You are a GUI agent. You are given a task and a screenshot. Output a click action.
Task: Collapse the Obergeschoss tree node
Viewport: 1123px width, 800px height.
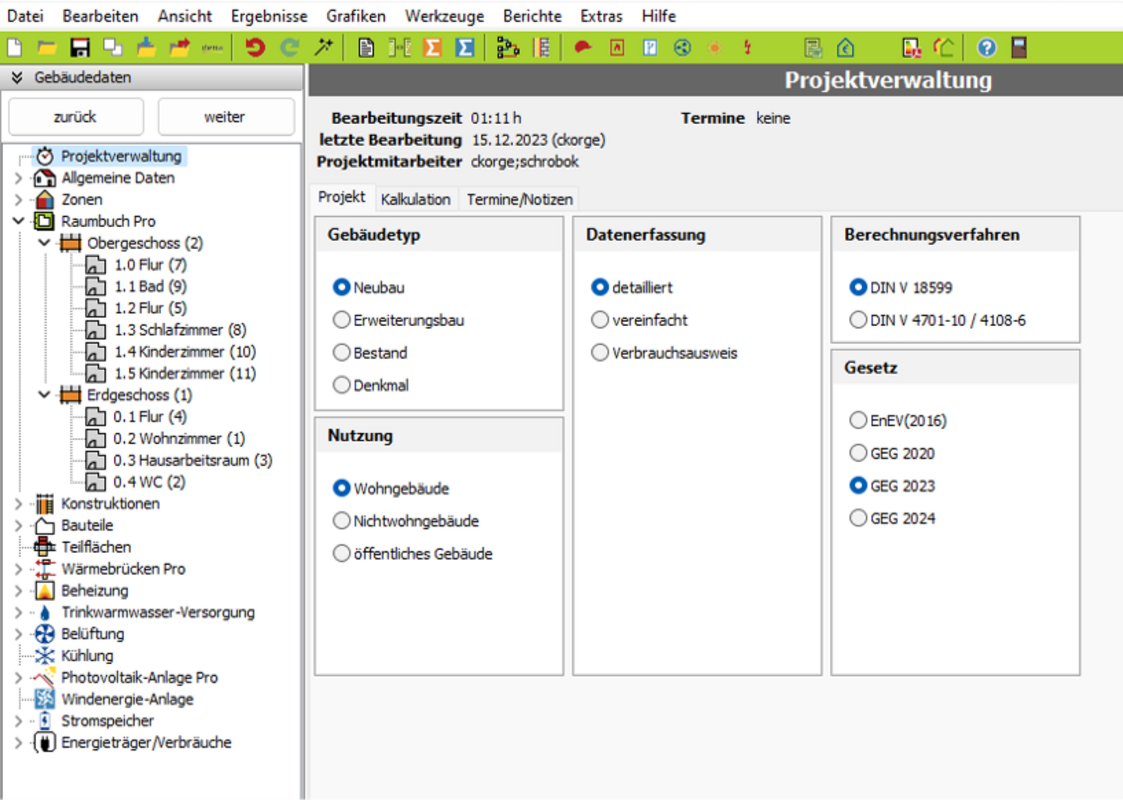point(44,243)
